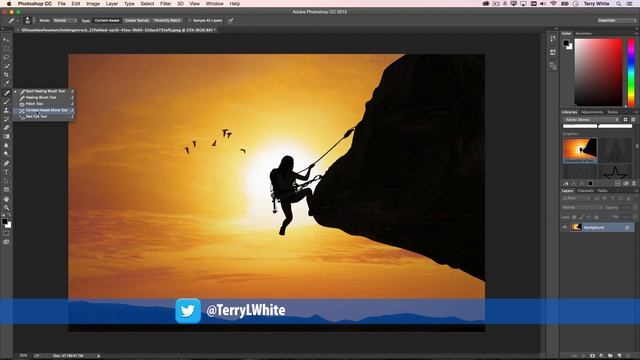The image size is (640, 360).
Task: Select the Path Selection tool
Action: pyautogui.click(x=6, y=181)
